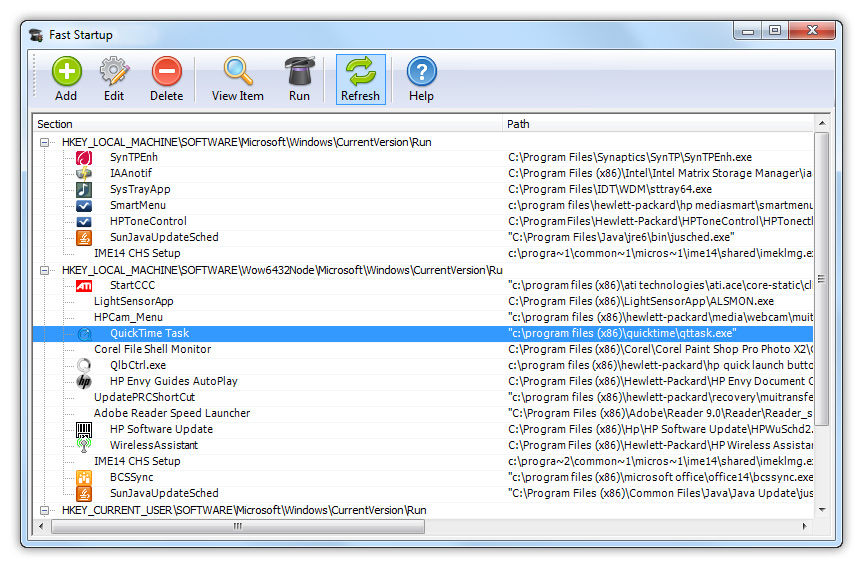Viewport: 863px width, 568px height.
Task: Select the SynTPEnh startup entry
Action: (x=133, y=157)
